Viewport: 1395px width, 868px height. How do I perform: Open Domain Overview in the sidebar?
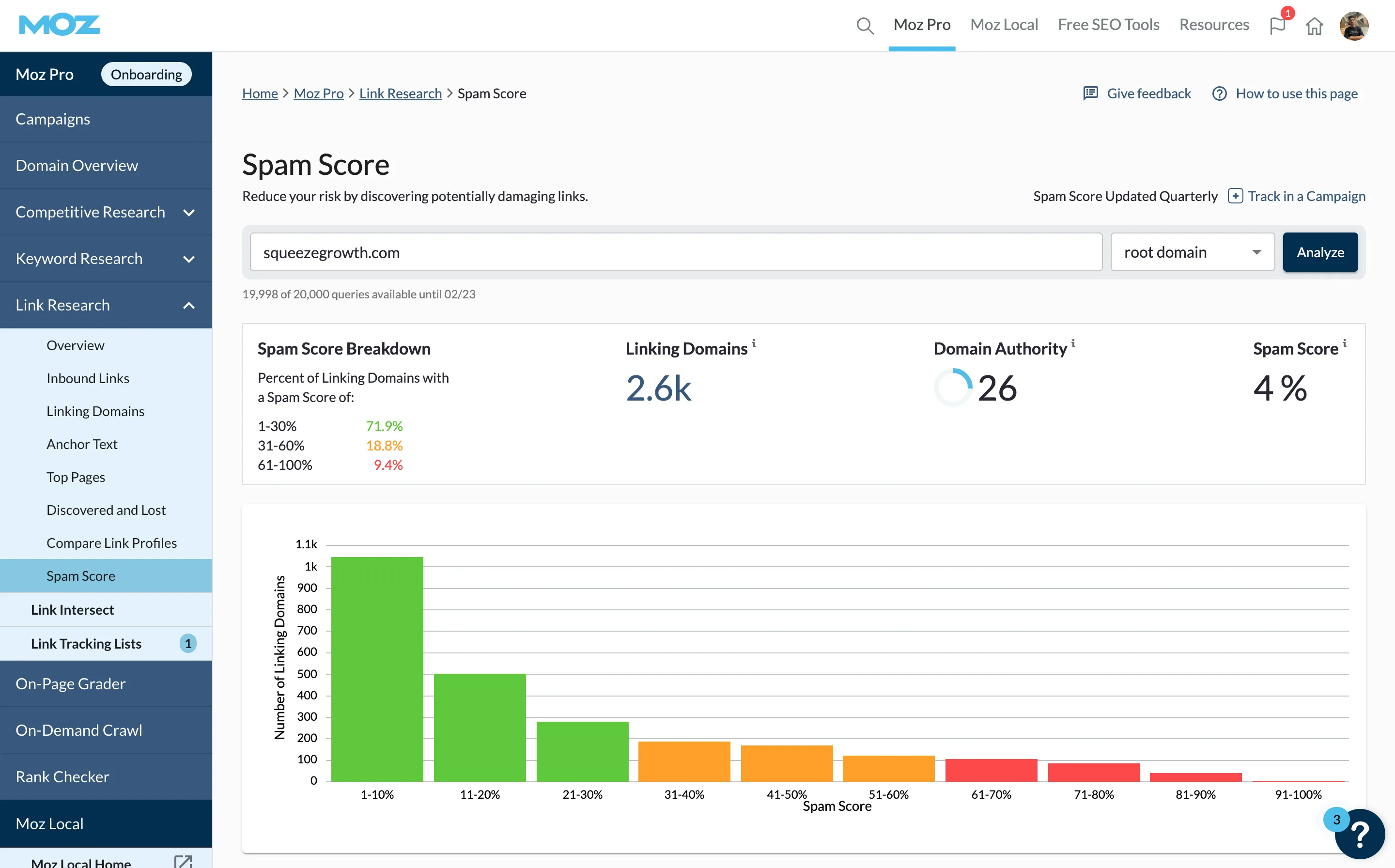click(106, 165)
